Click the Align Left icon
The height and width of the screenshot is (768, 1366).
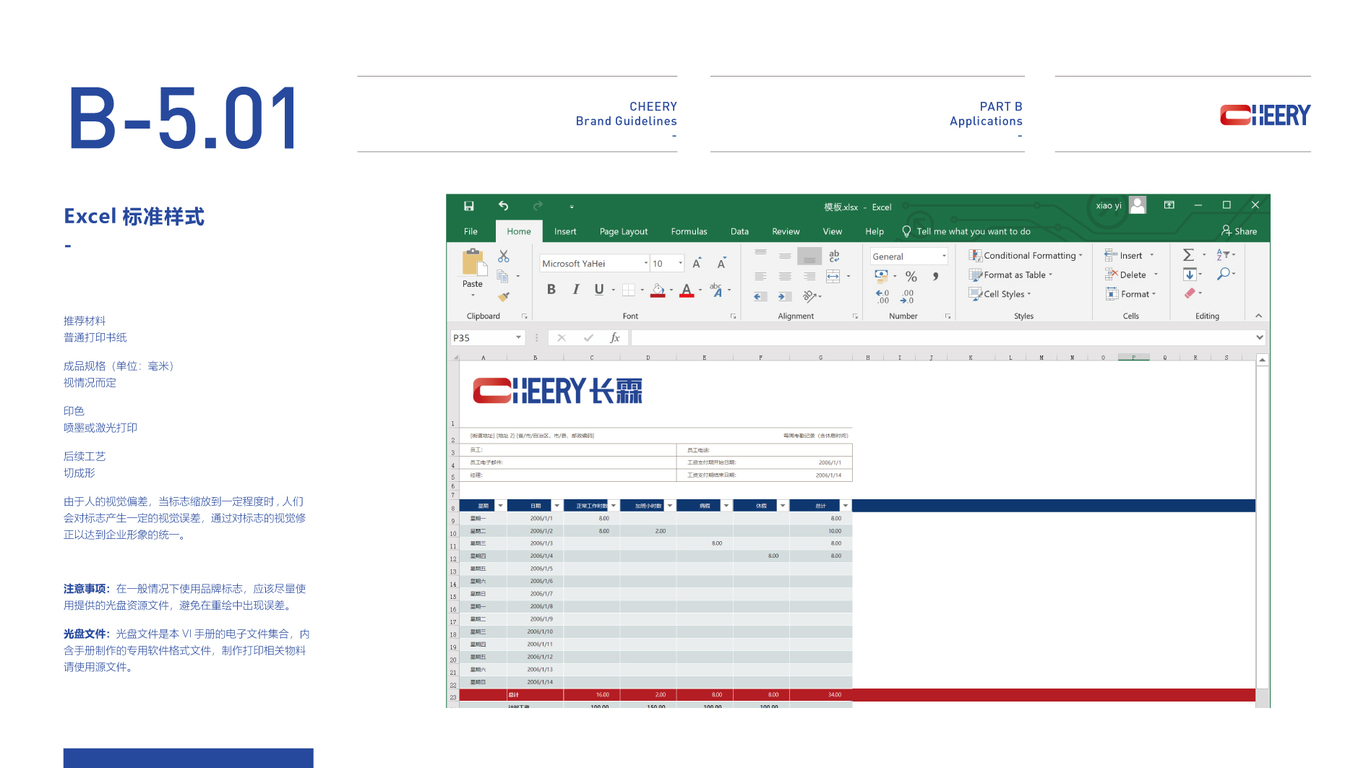(x=760, y=276)
